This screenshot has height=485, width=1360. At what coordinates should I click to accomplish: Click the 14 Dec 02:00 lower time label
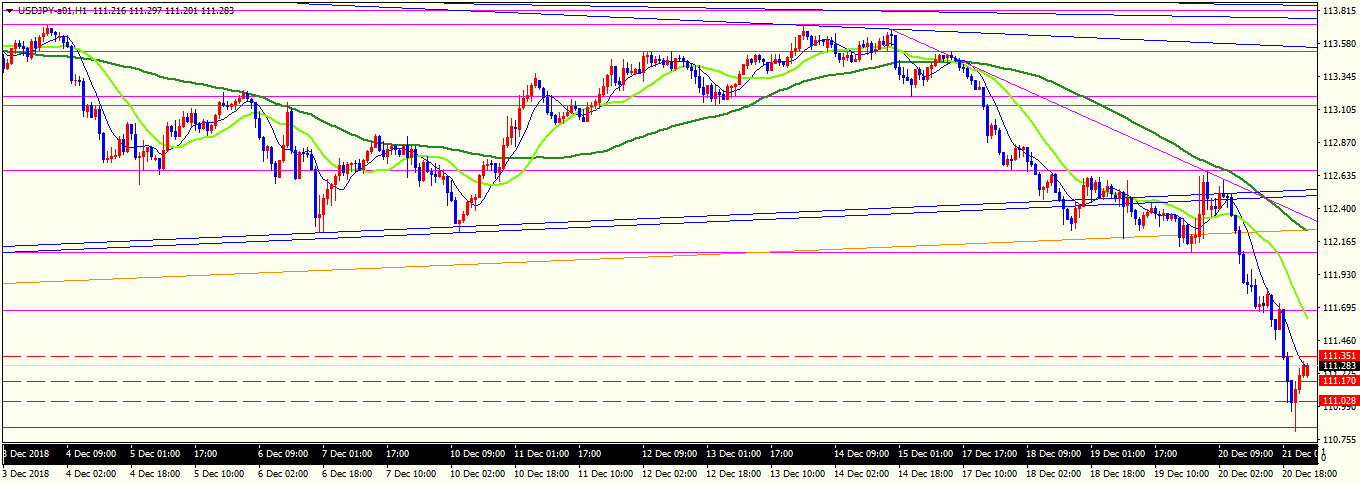tap(861, 472)
